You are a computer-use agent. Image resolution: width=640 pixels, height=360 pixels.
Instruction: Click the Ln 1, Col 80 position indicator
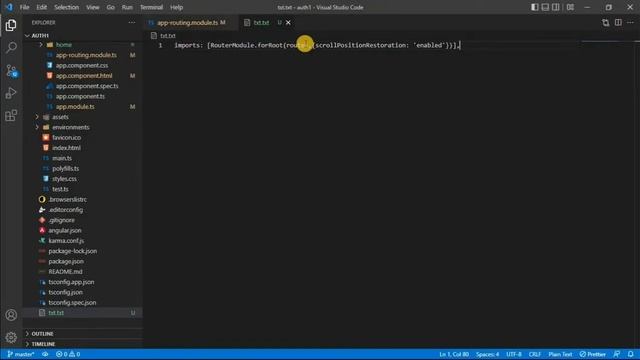454,354
